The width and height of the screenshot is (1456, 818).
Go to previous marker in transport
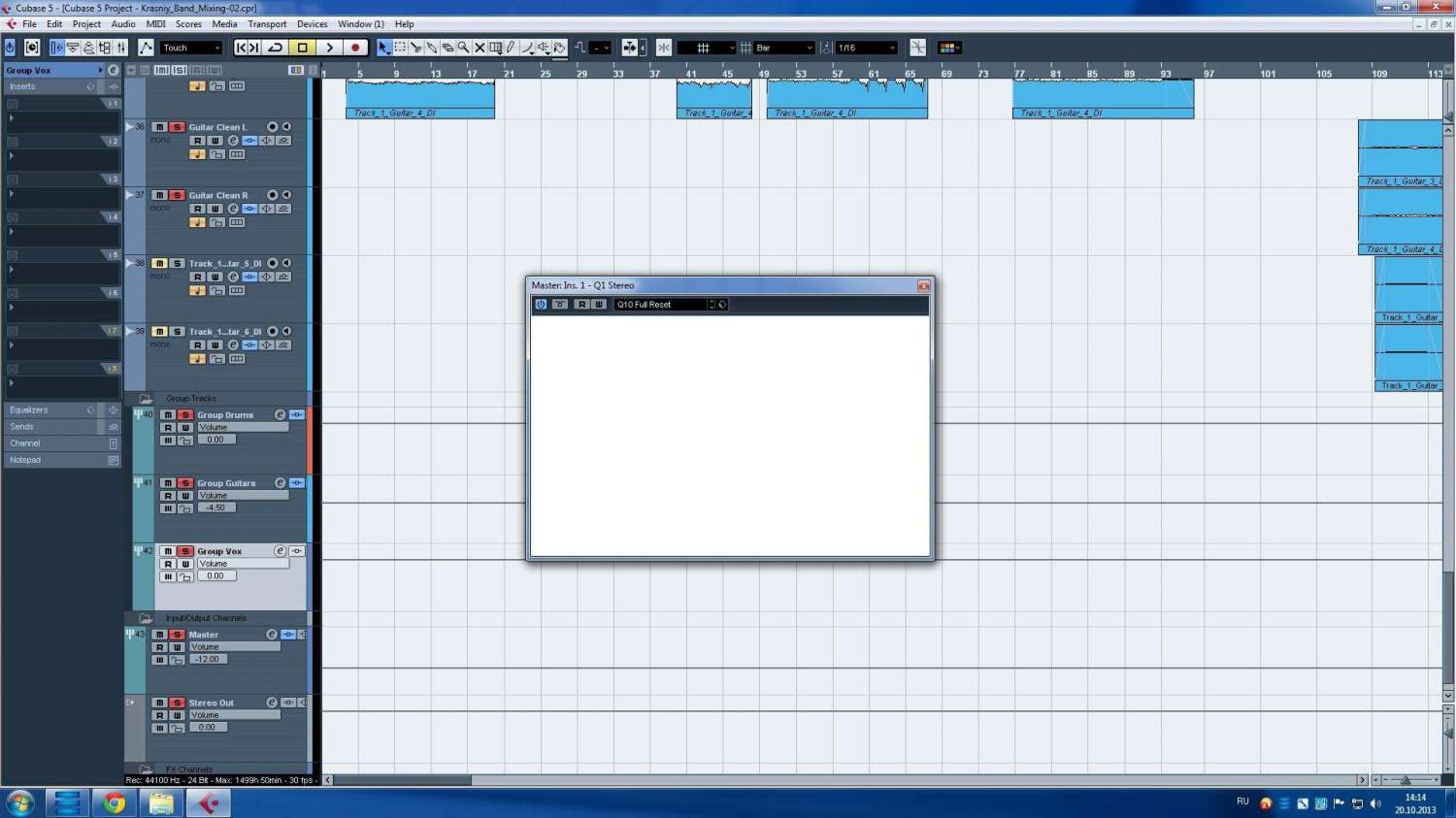242,48
